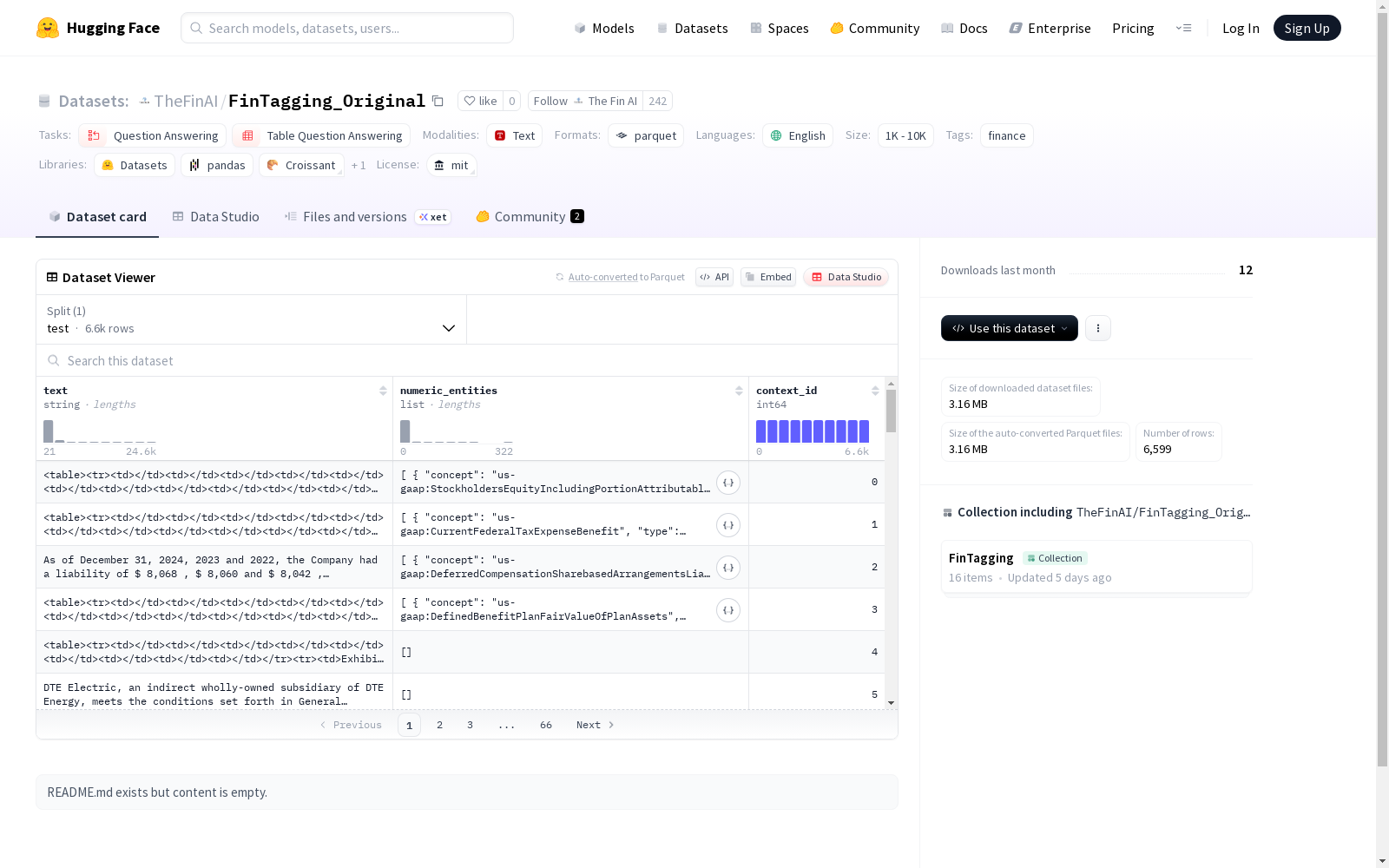Open the TheFinAI organization link
The height and width of the screenshot is (868, 1389).
[x=186, y=101]
